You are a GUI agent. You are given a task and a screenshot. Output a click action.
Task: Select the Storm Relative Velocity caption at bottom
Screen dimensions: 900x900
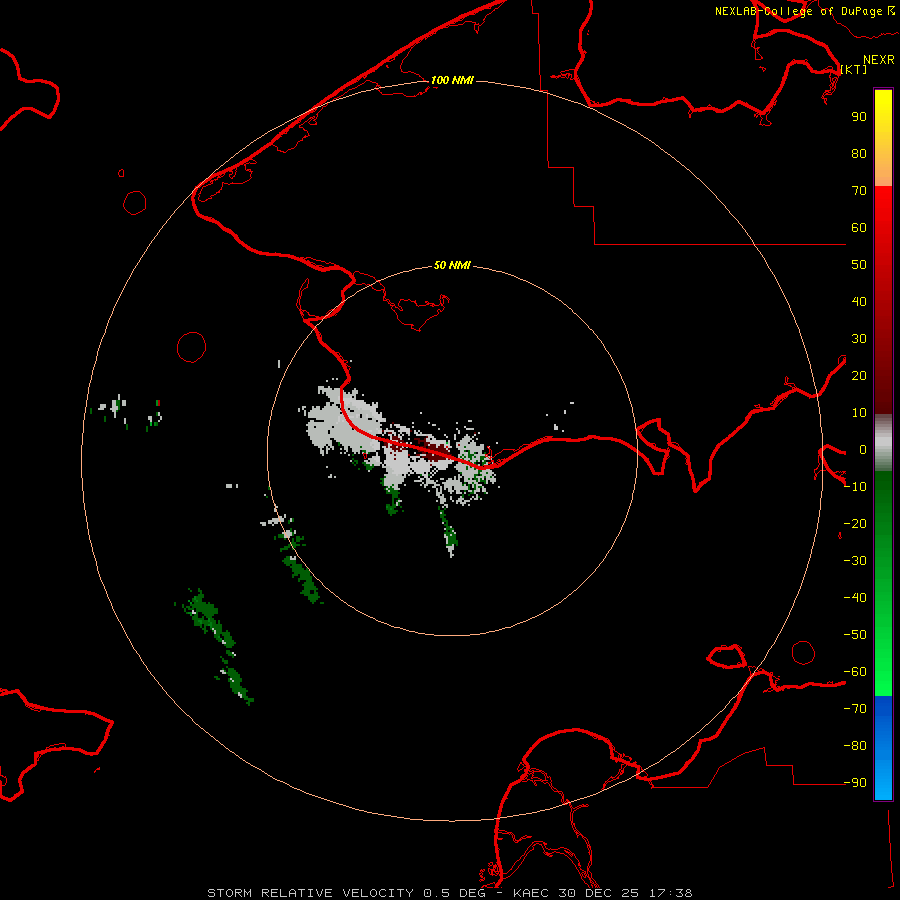point(449,893)
